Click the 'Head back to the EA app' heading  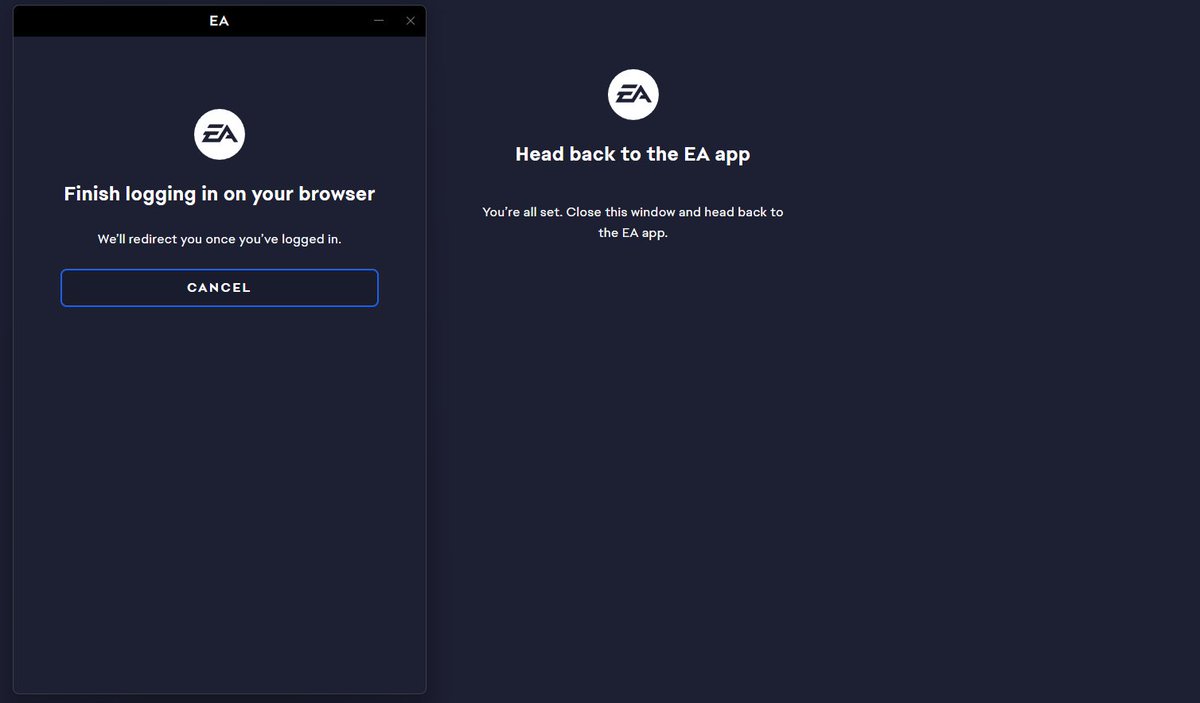point(633,154)
